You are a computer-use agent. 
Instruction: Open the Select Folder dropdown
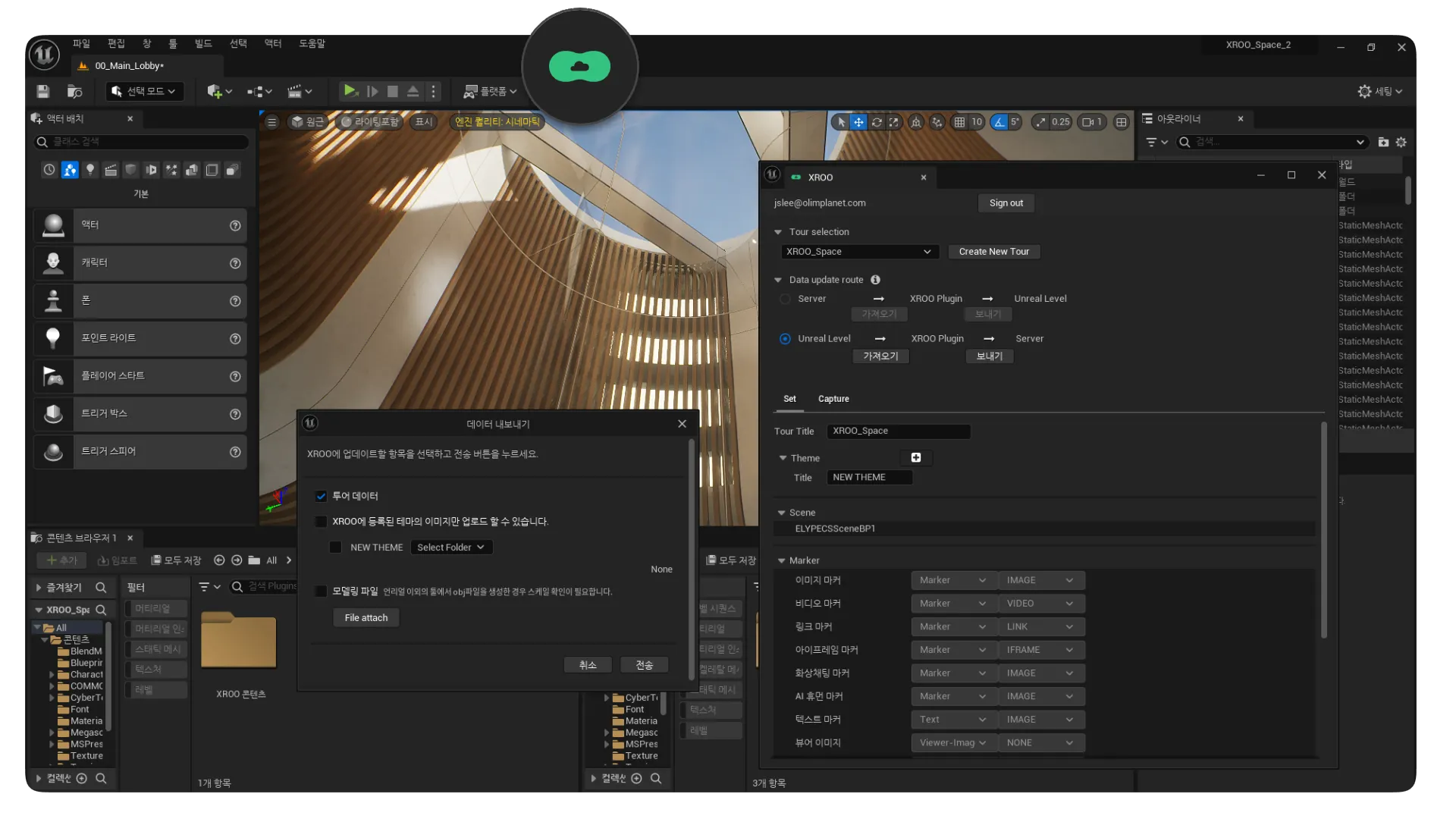click(451, 548)
